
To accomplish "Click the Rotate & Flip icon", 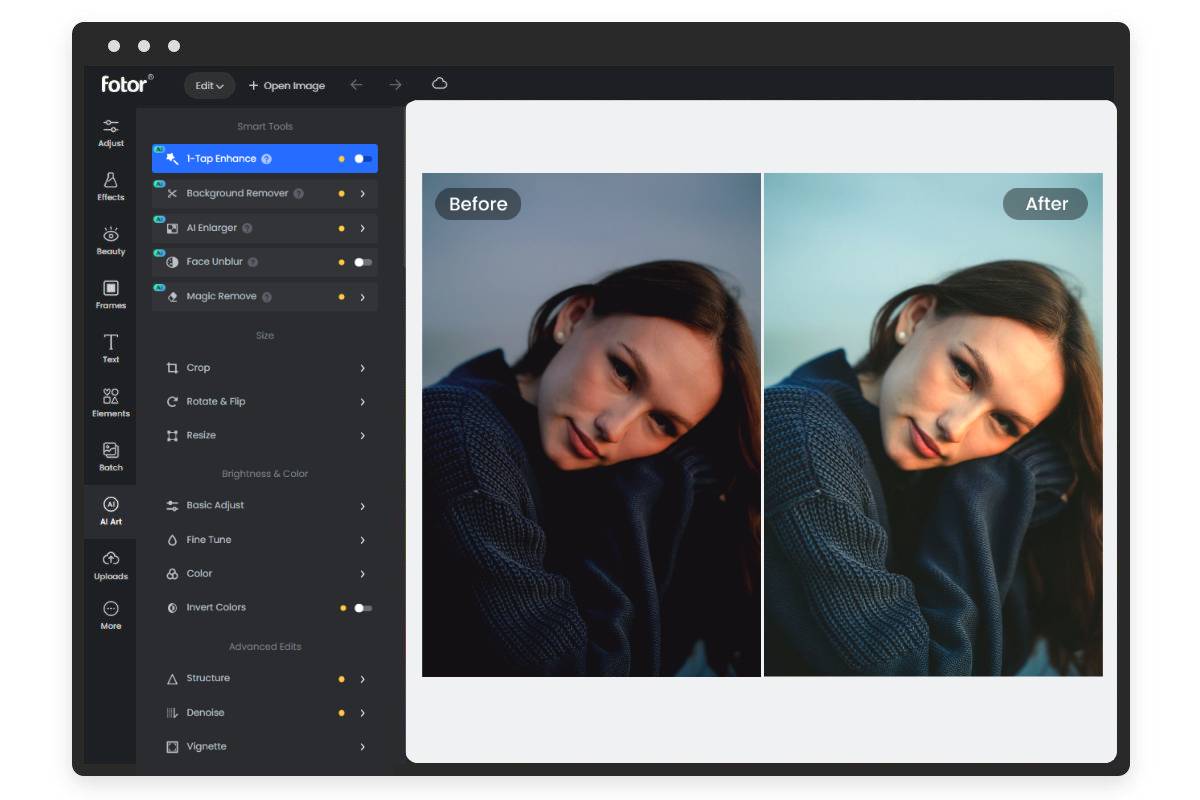I will click(x=172, y=402).
